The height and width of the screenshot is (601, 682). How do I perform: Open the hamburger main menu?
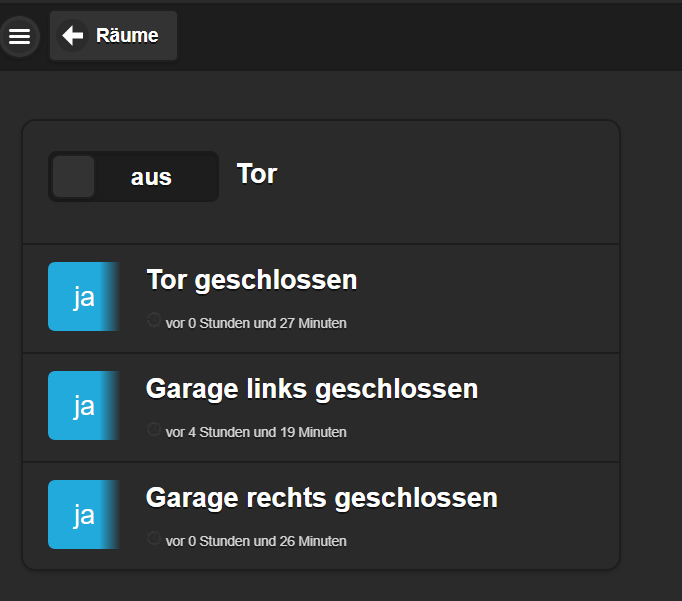click(19, 37)
